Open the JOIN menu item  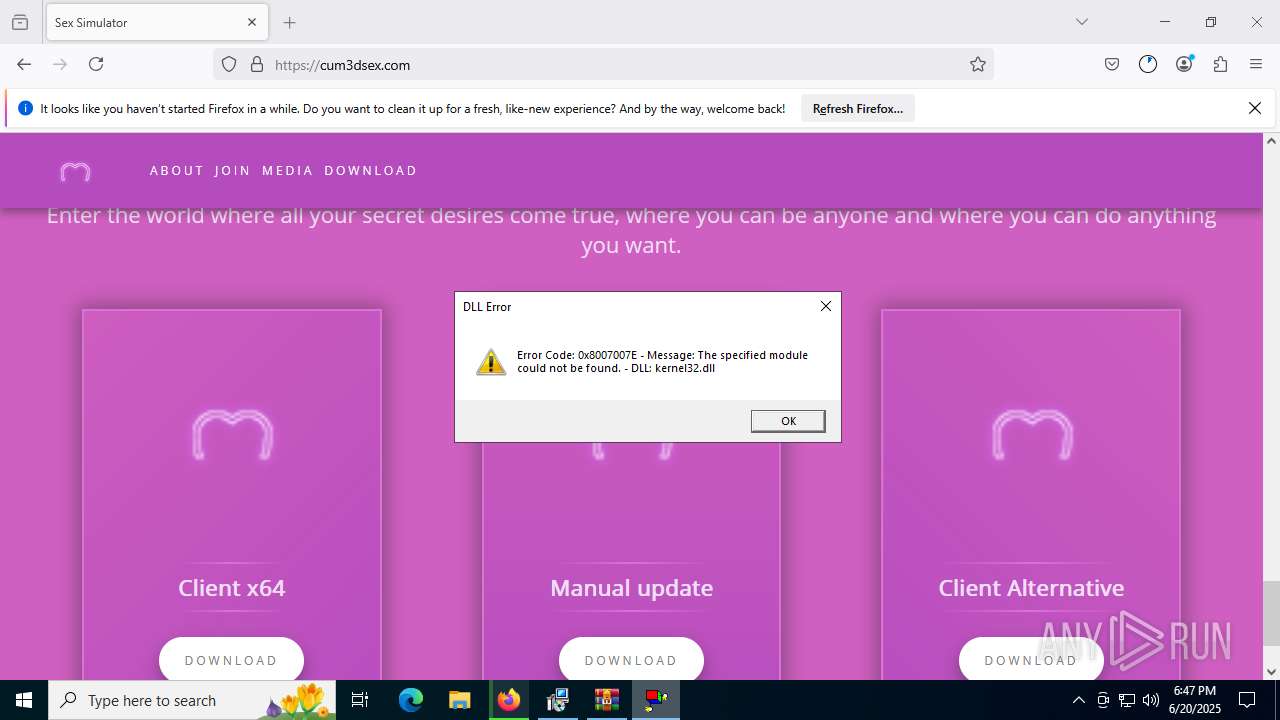click(233, 171)
